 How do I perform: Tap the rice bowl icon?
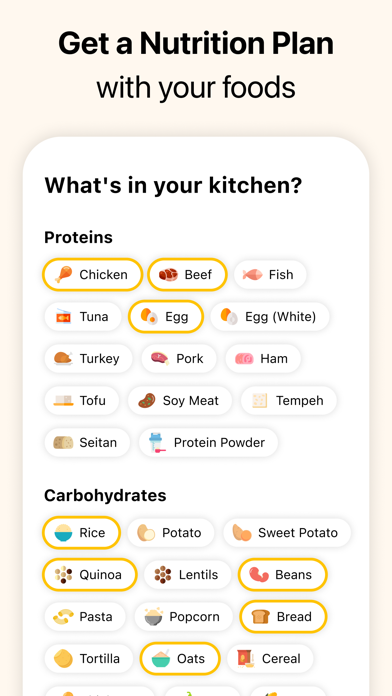pos(63,533)
